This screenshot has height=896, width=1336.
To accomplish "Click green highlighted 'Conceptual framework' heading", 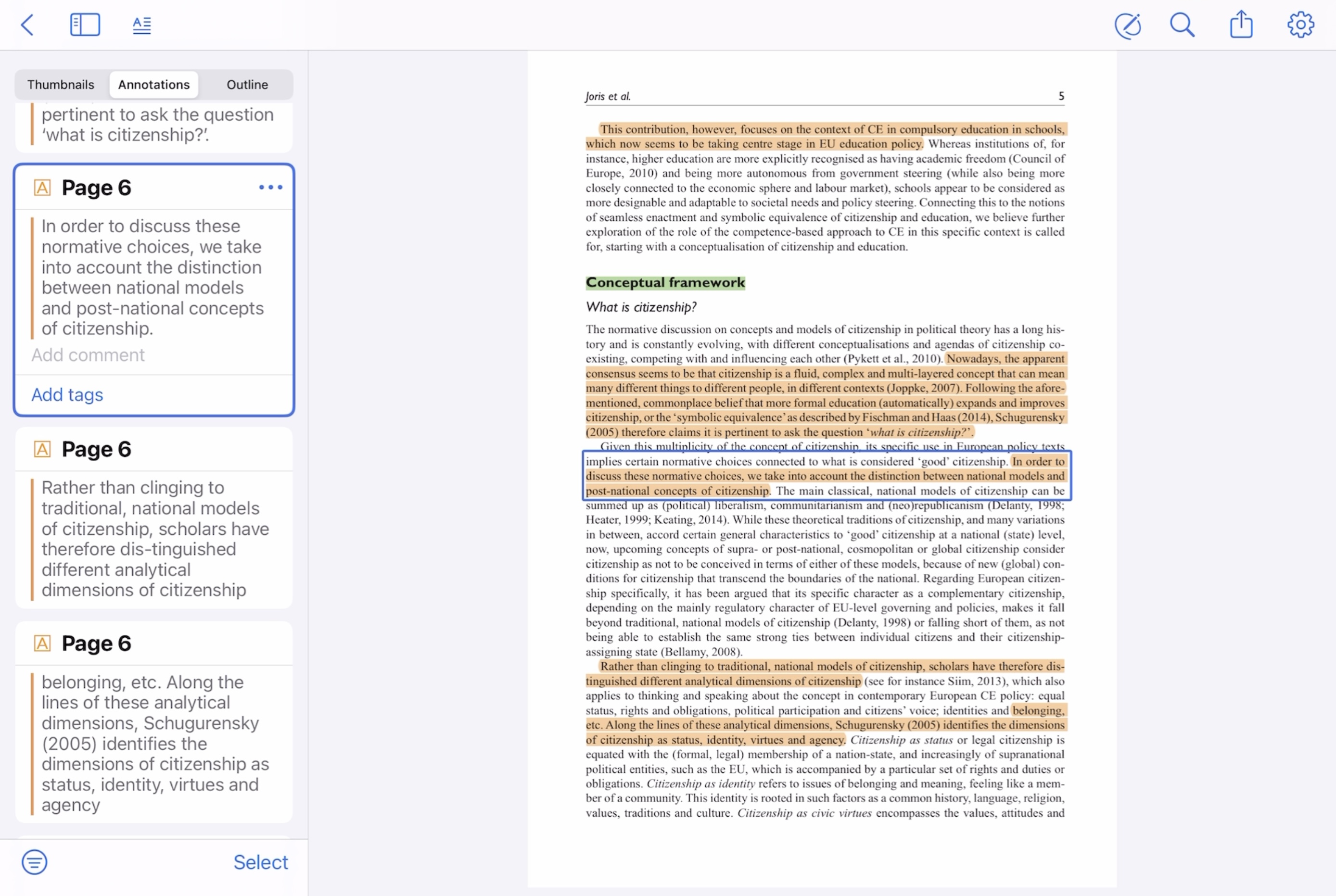I will [x=665, y=283].
